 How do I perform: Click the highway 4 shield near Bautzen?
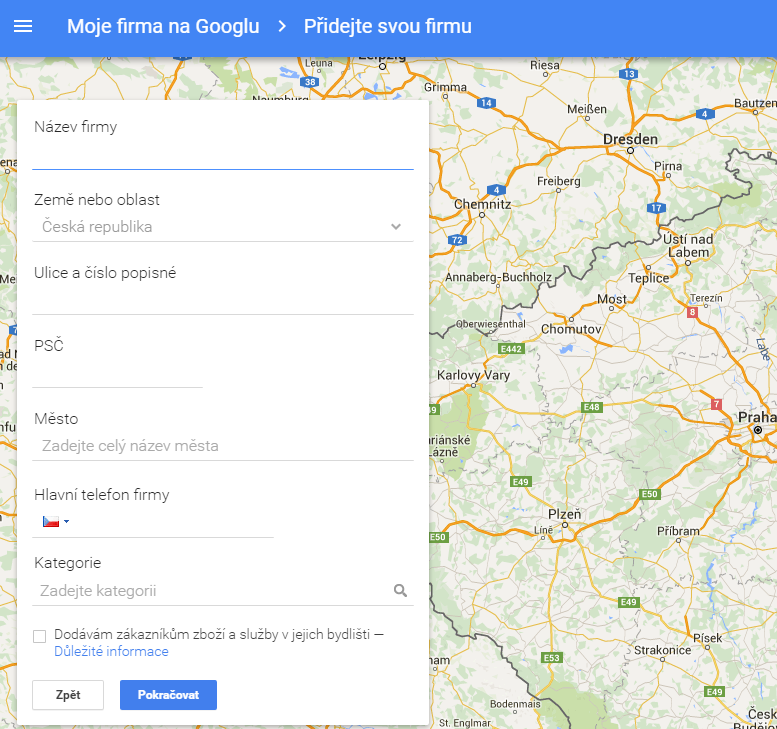(705, 114)
